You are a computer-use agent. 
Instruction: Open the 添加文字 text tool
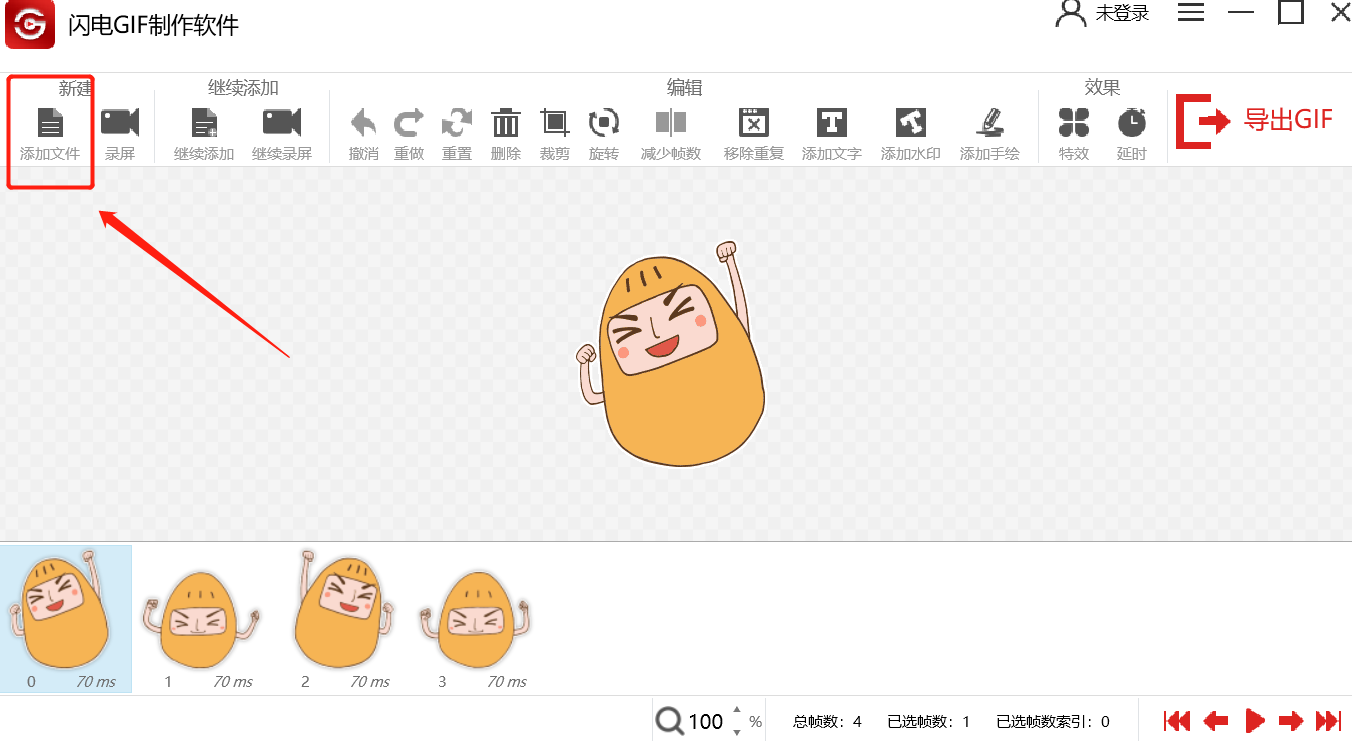[x=832, y=130]
